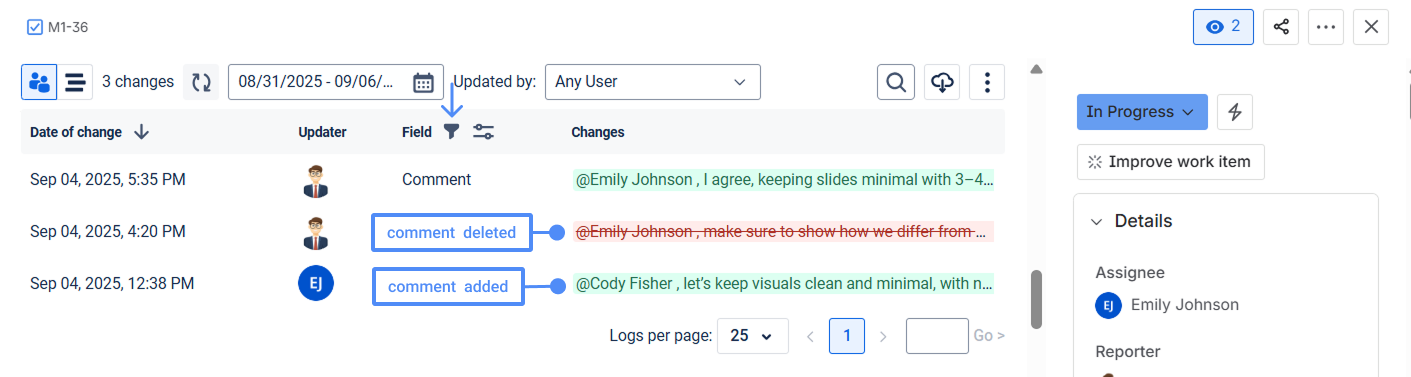Click the search magnifier button
Image resolution: width=1411 pixels, height=377 pixels.
point(896,82)
